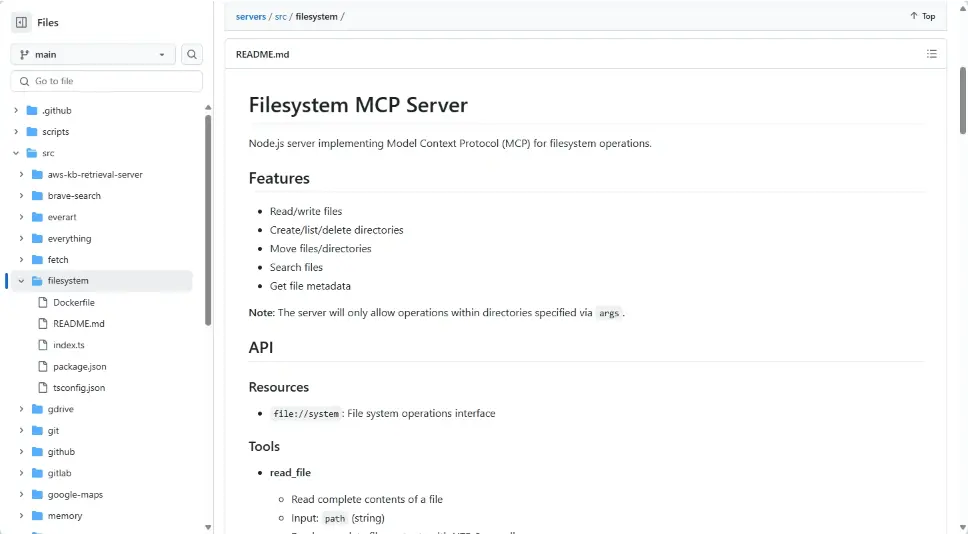Image resolution: width=968 pixels, height=534 pixels.
Task: Select tsconfig.json in the file tree
Action: pos(78,387)
